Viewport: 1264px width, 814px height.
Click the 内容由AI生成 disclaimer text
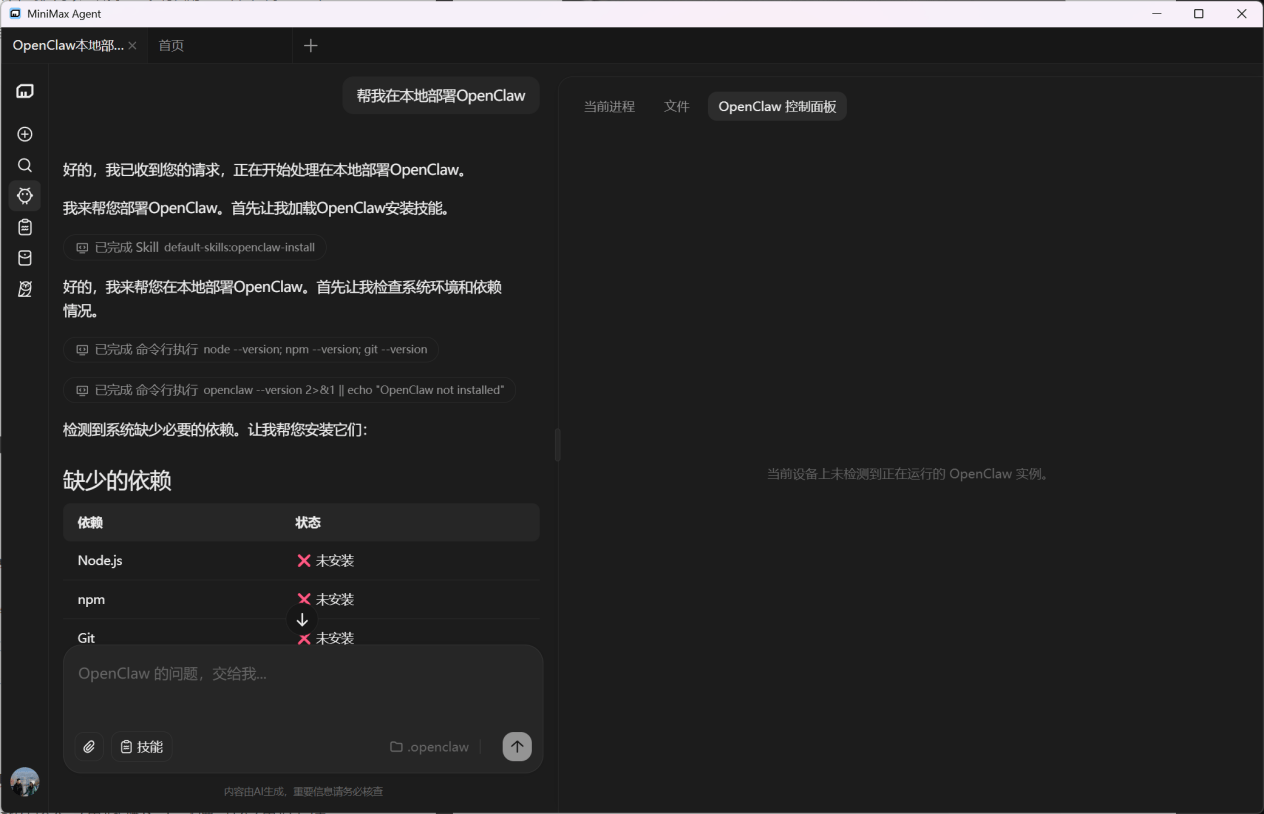click(x=303, y=791)
